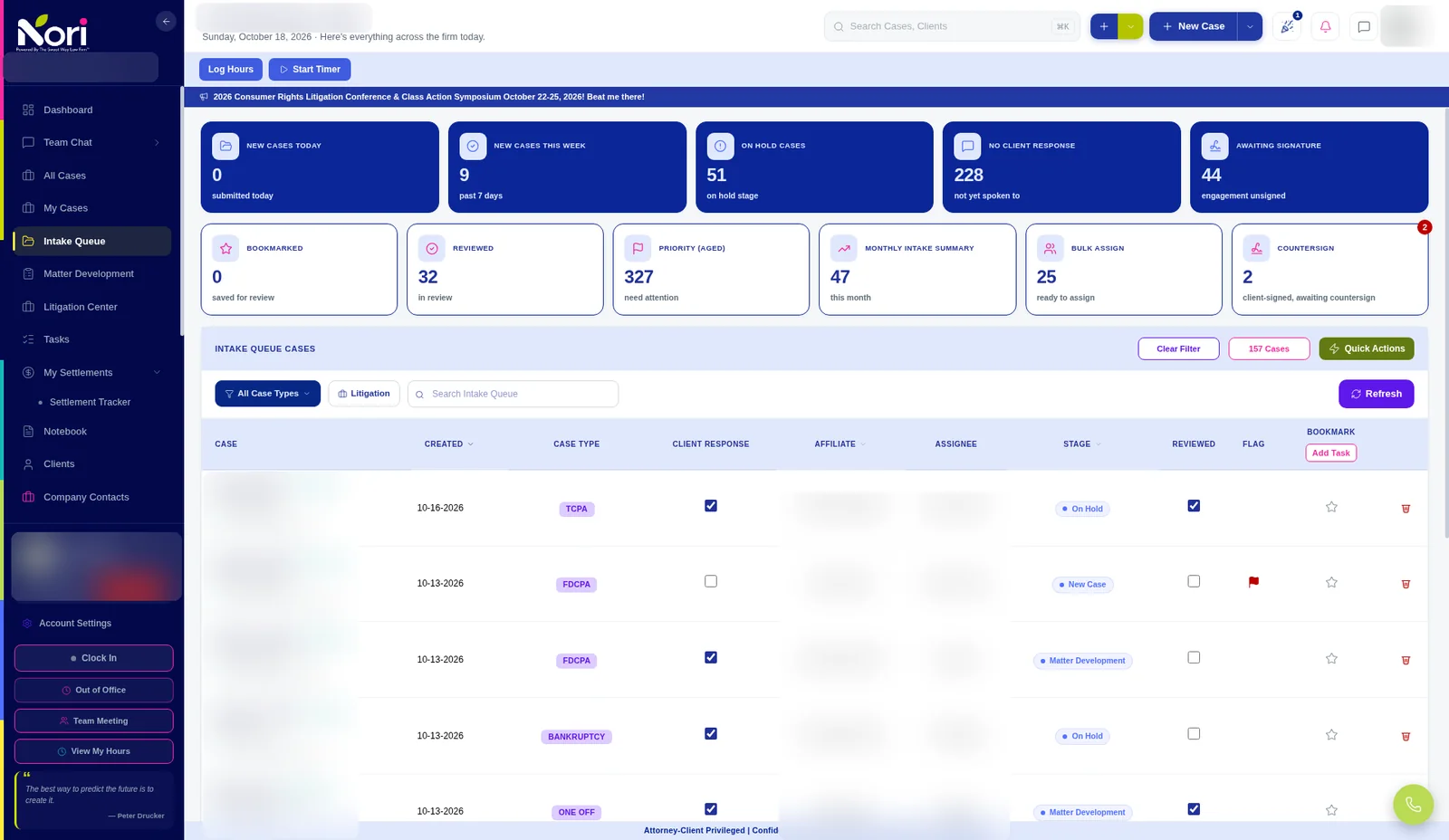Delete the New Case stage FDCPA row
This screenshot has width=1449, height=840.
point(1406,584)
